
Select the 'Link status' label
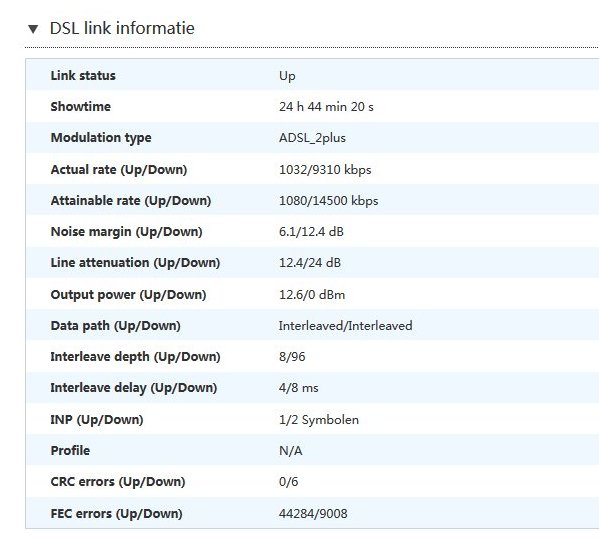83,75
